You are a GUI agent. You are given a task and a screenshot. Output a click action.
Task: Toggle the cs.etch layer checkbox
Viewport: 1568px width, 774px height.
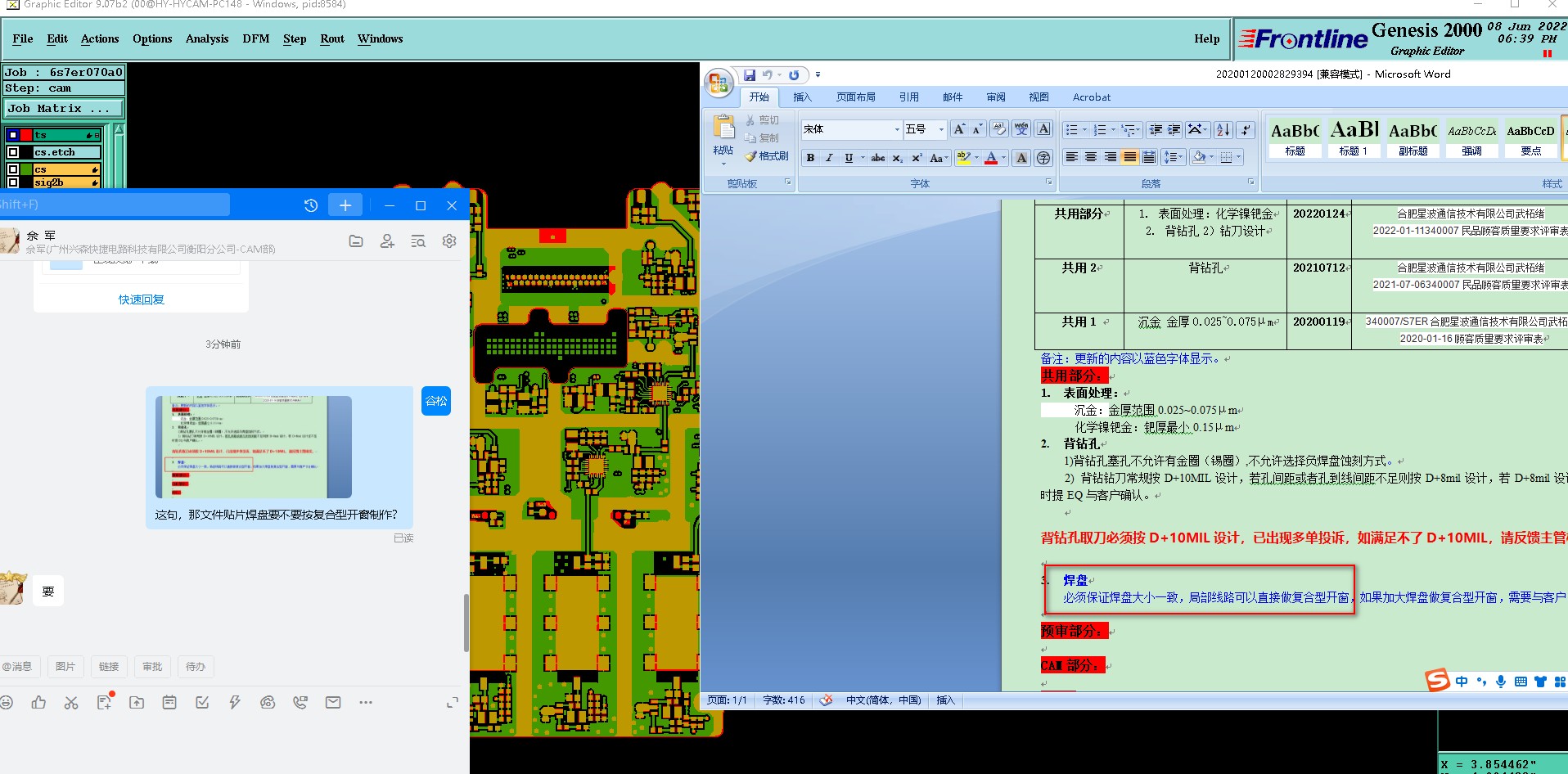13,152
